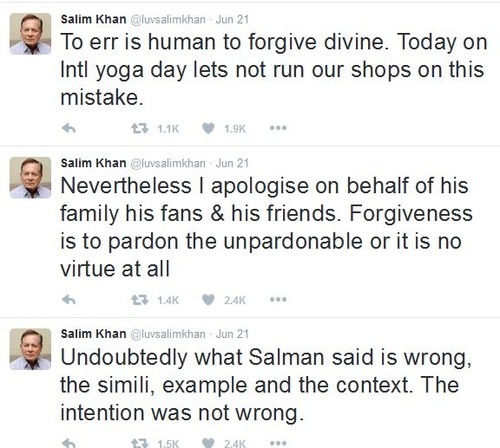The height and width of the screenshot is (448, 500).
Task: Click Salim Khan name on third tweet
Action: (93, 334)
